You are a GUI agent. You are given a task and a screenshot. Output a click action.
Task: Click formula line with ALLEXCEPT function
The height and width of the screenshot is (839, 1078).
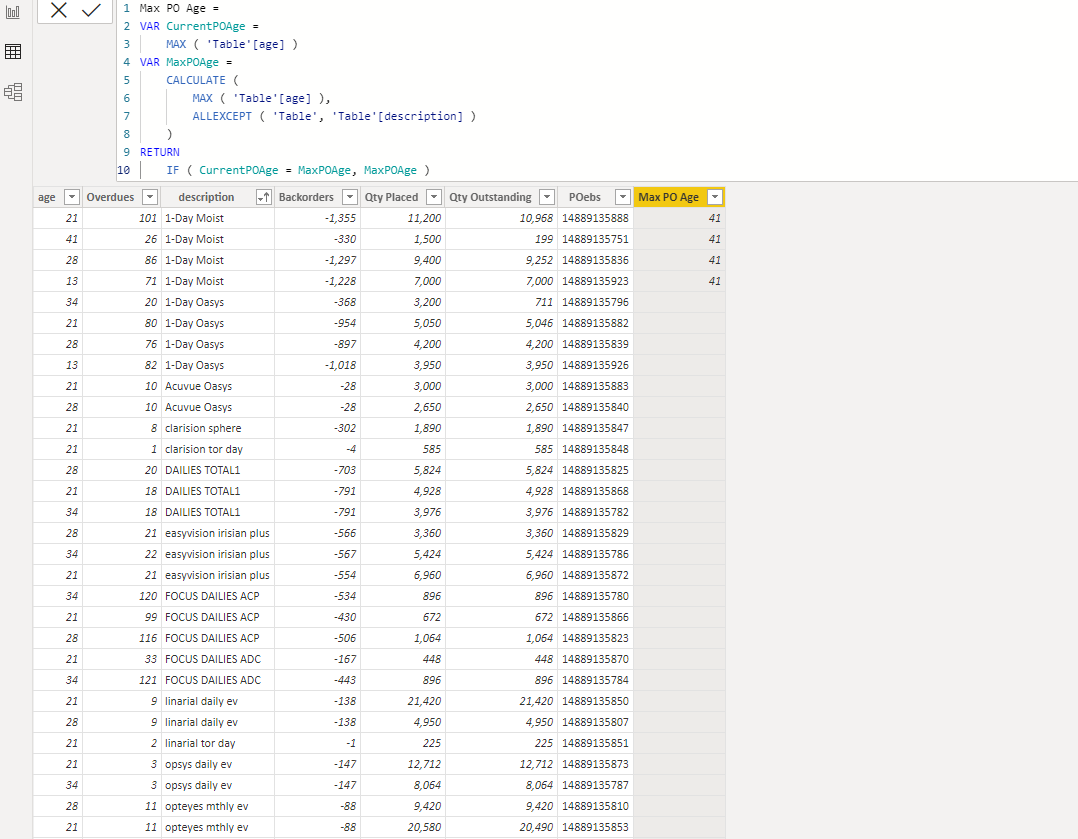click(334, 116)
